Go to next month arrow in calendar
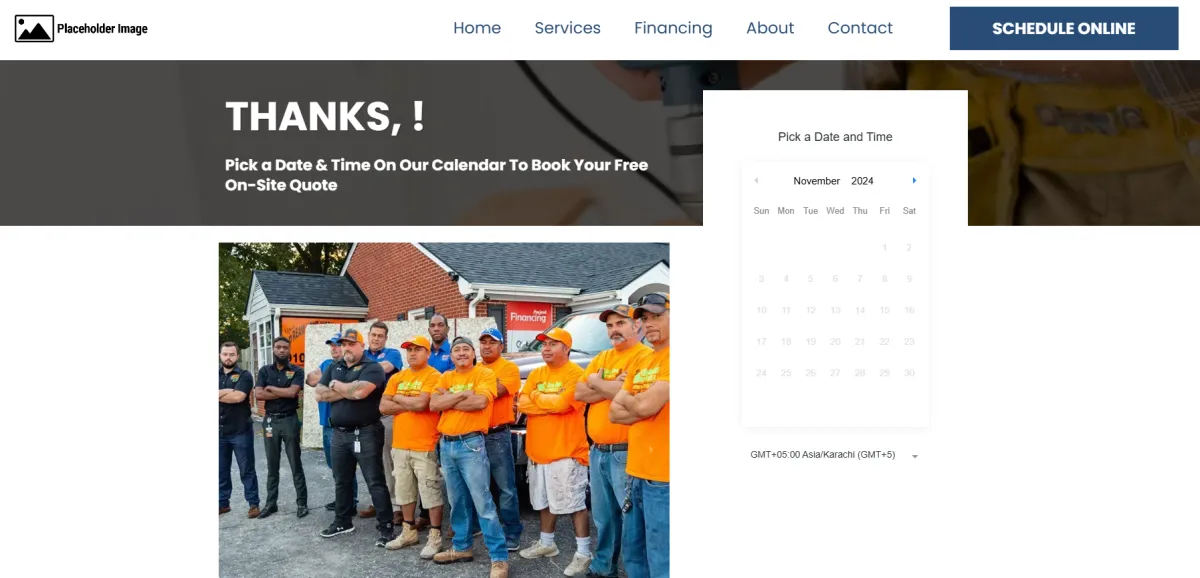This screenshot has width=1200, height=578. pyautogui.click(x=914, y=181)
